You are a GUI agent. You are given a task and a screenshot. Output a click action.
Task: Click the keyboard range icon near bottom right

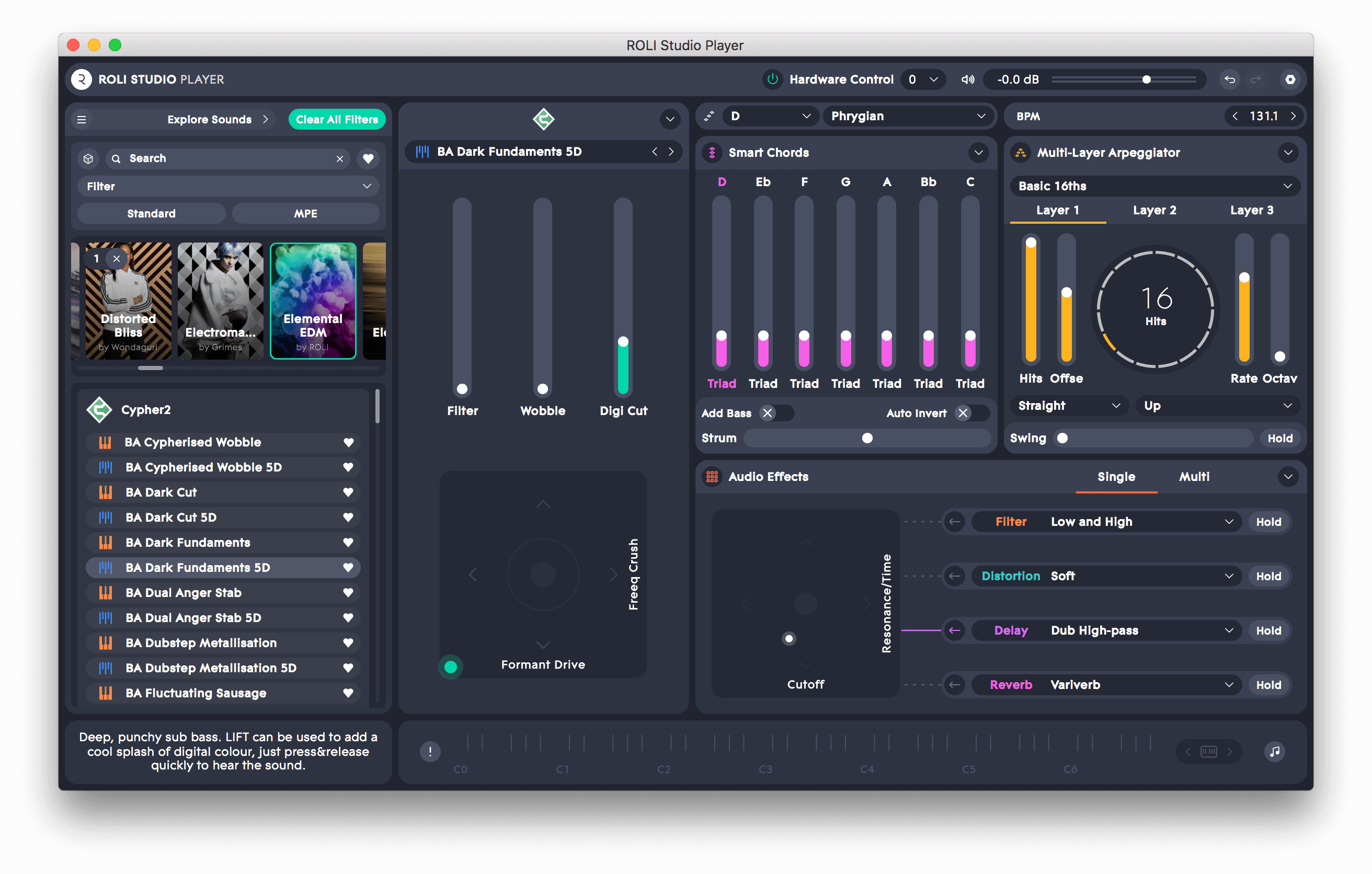click(1208, 752)
